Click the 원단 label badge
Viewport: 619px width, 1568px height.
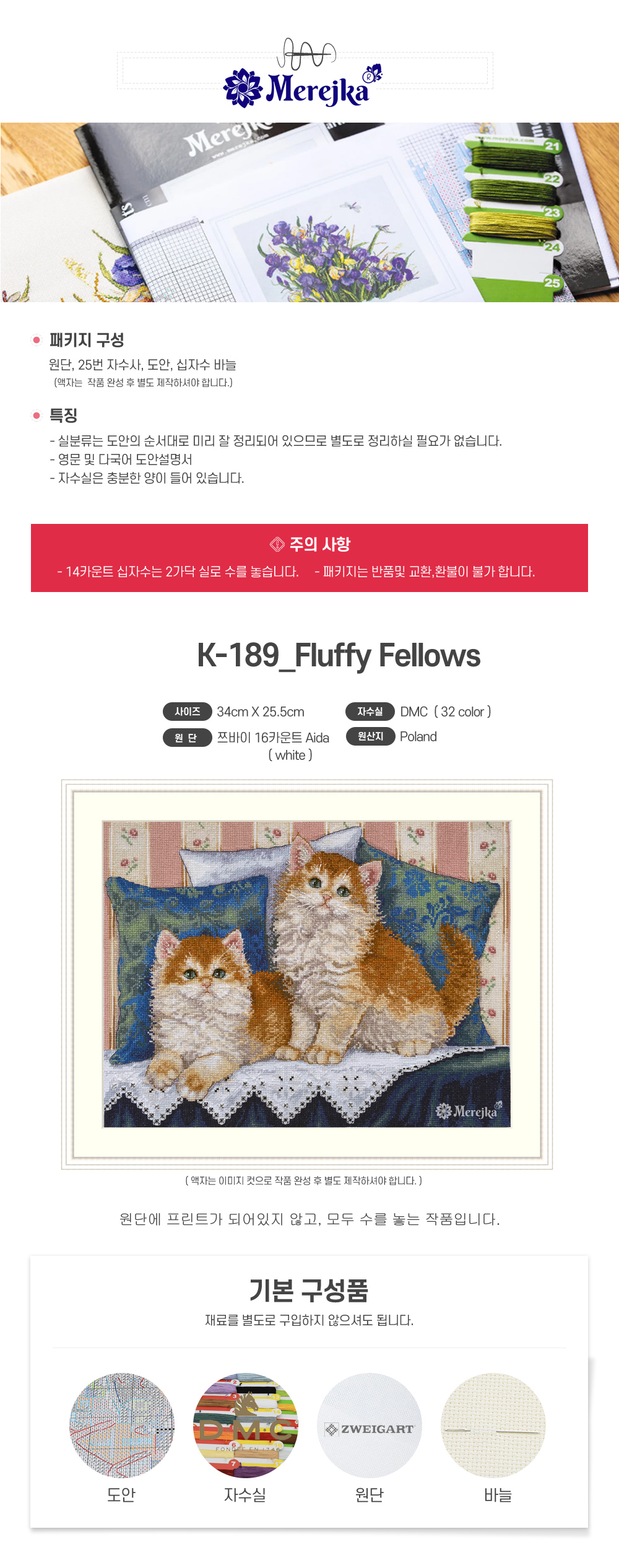188,738
